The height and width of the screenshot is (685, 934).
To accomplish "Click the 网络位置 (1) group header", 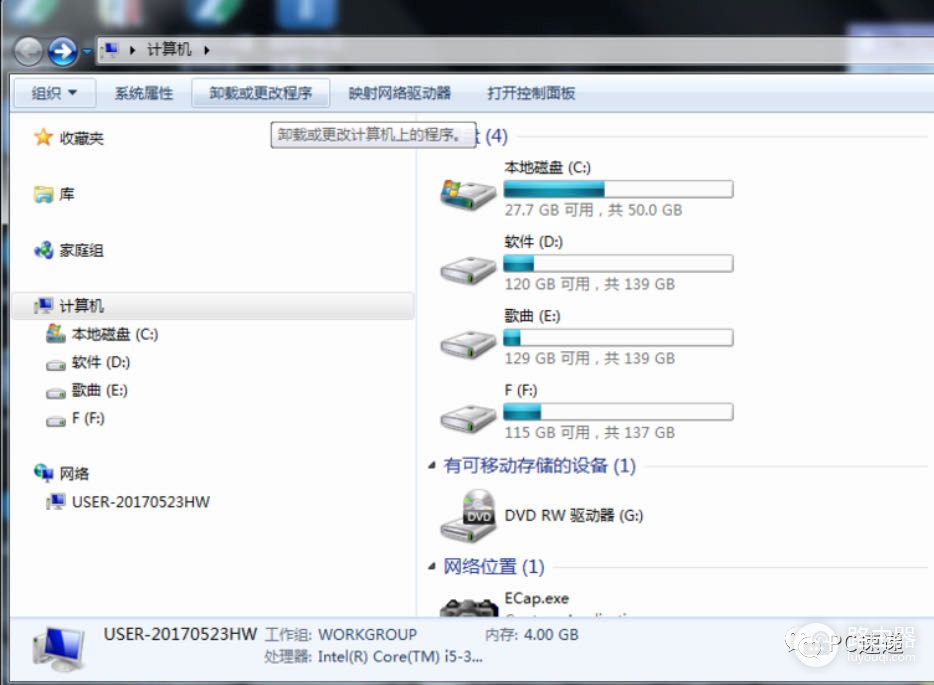I will [x=494, y=566].
